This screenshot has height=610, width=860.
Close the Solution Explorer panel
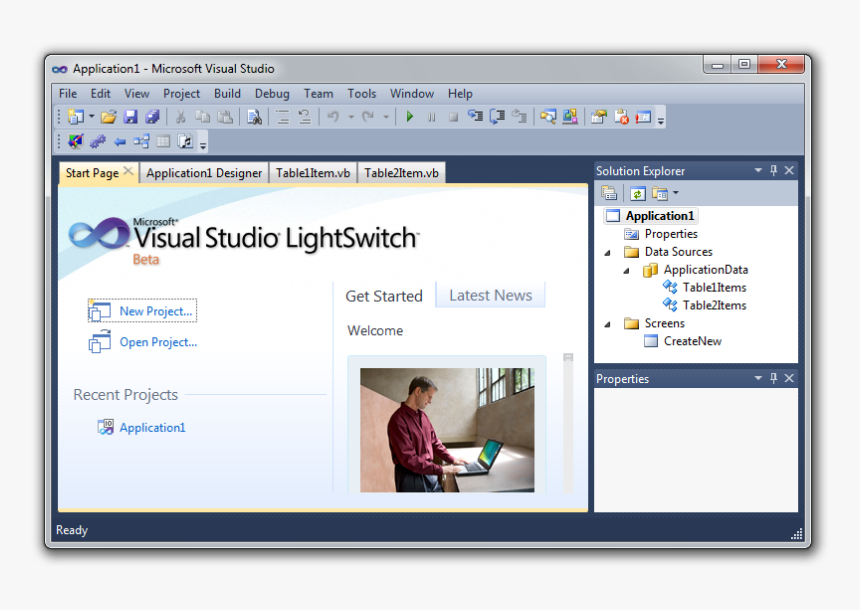(x=789, y=171)
